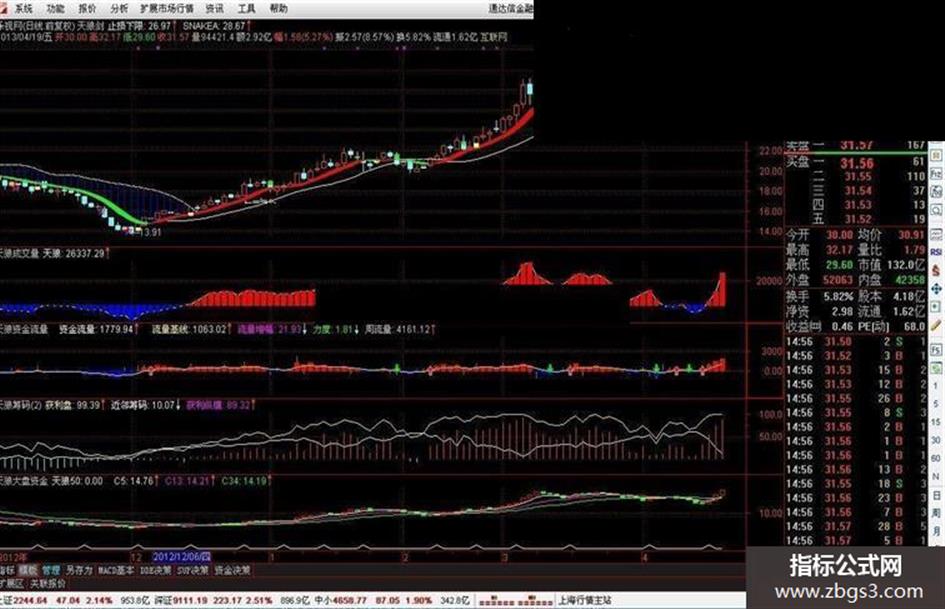Open the 资讯 menu
Image resolution: width=945 pixels, height=609 pixels.
pyautogui.click(x=214, y=8)
